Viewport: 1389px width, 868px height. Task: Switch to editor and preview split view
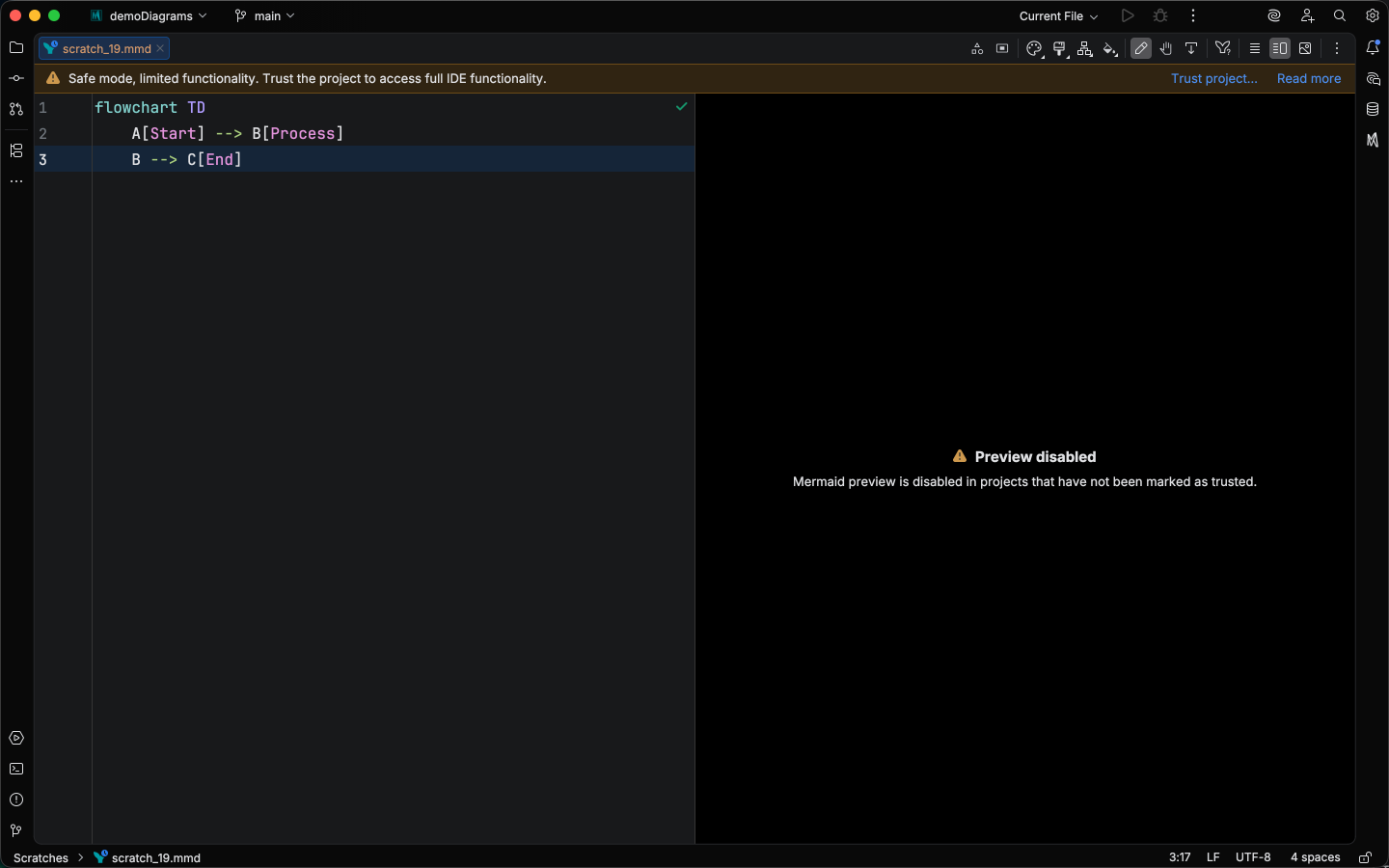1280,48
